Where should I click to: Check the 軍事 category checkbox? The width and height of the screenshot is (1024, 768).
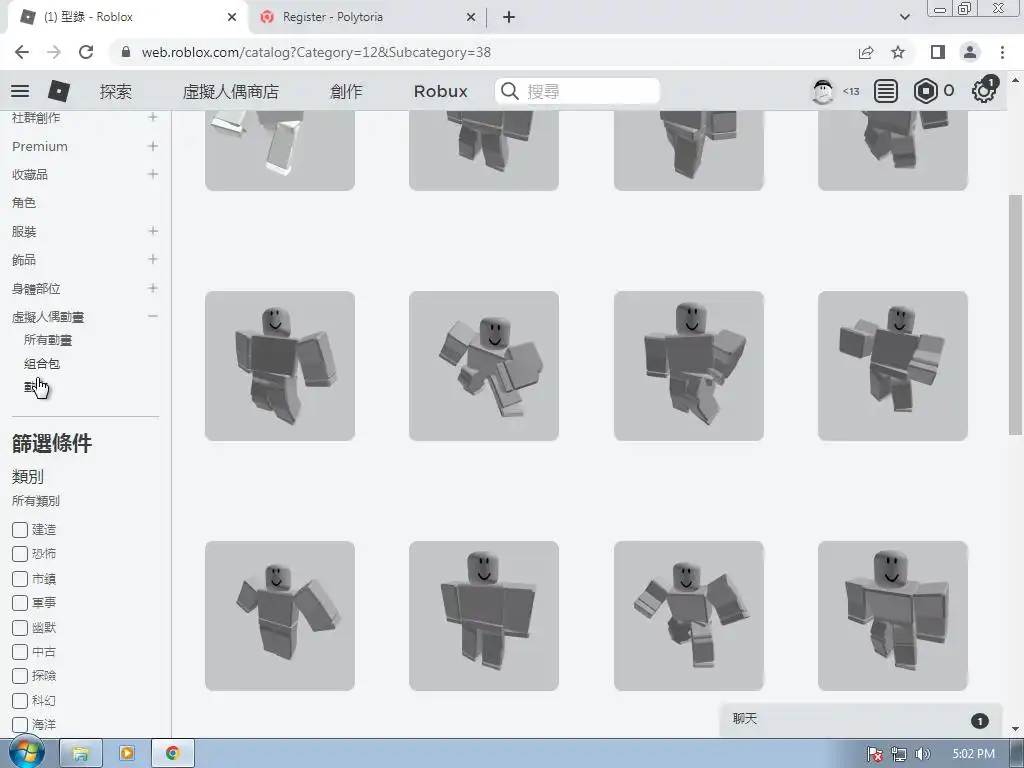(20, 603)
